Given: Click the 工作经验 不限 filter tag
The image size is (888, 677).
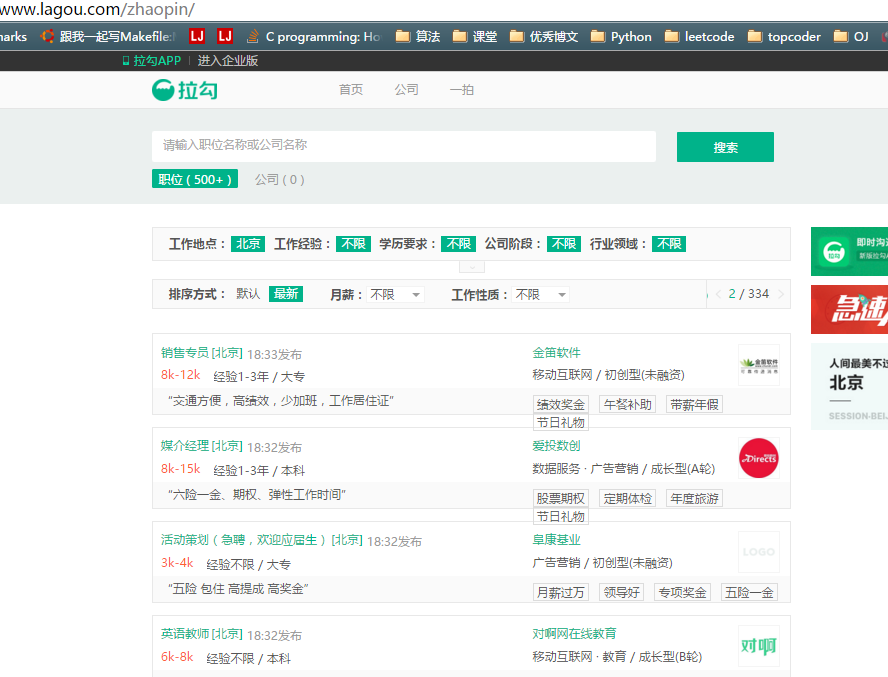Looking at the screenshot, I should [x=353, y=244].
